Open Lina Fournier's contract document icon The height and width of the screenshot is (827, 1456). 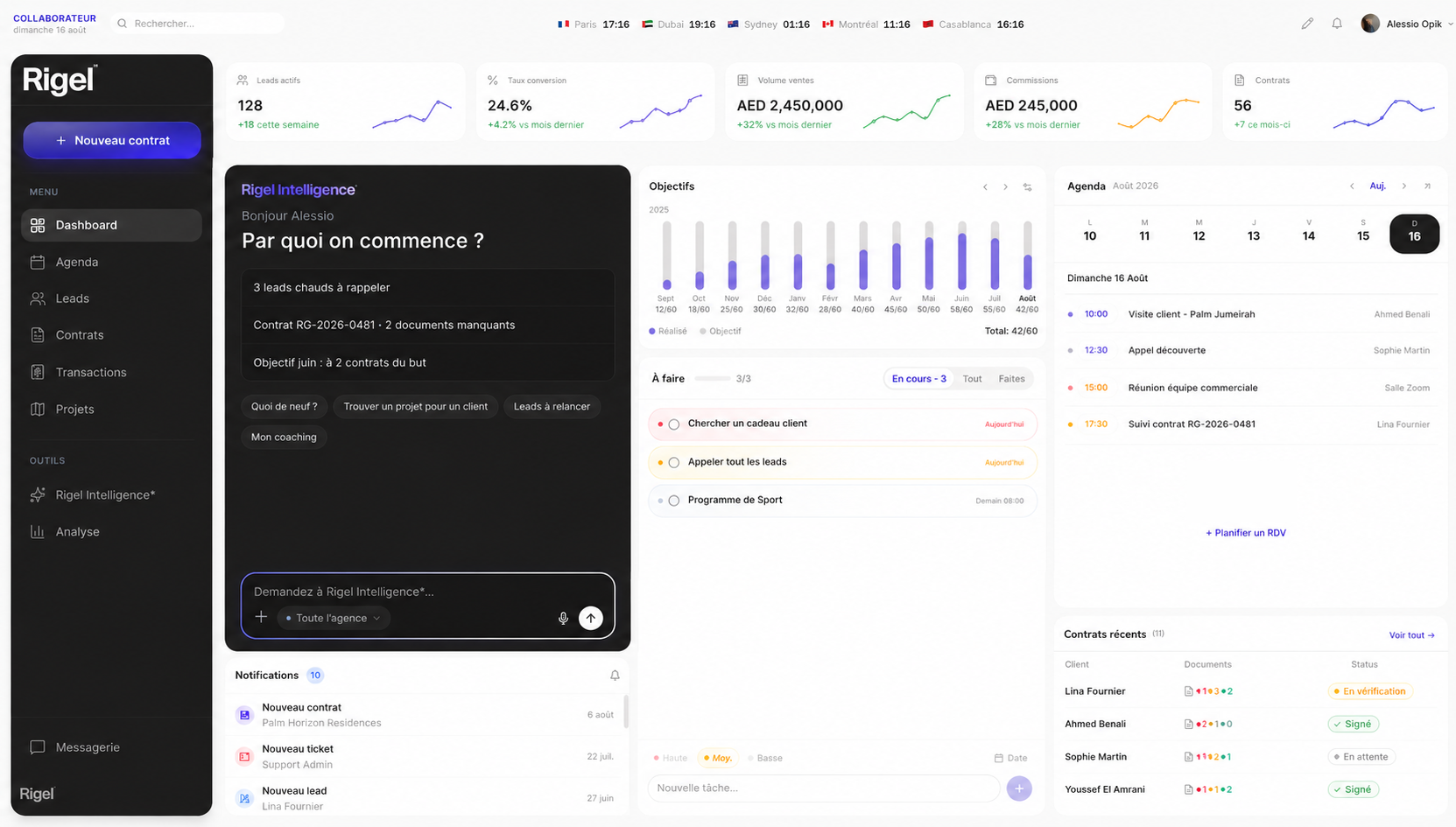point(1188,691)
